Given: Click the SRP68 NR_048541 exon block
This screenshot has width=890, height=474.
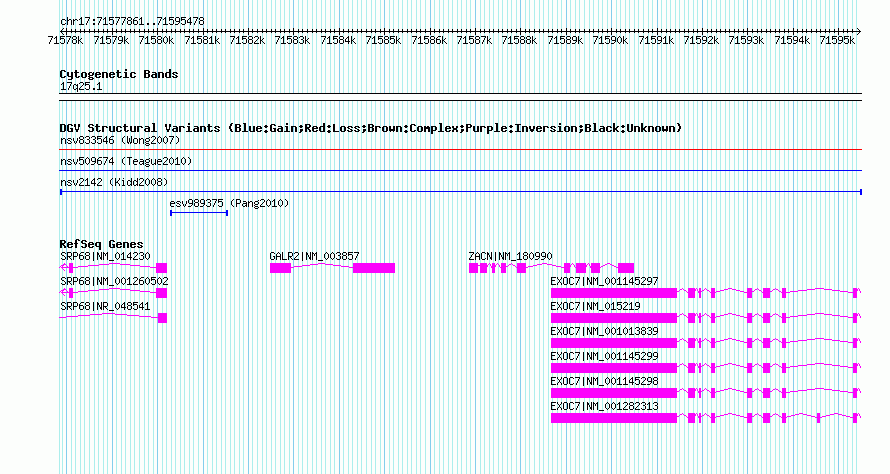Looking at the screenshot, I should pos(162,318).
